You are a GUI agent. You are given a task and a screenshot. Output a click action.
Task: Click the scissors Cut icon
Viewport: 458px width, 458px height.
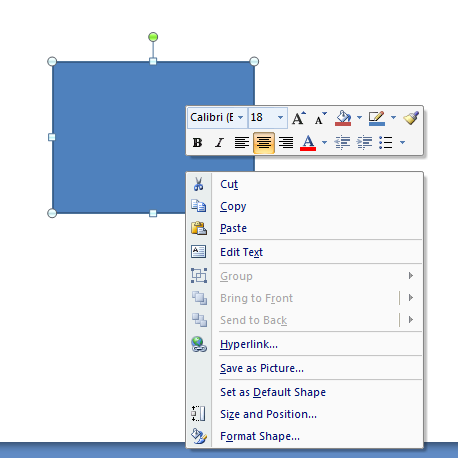199,184
